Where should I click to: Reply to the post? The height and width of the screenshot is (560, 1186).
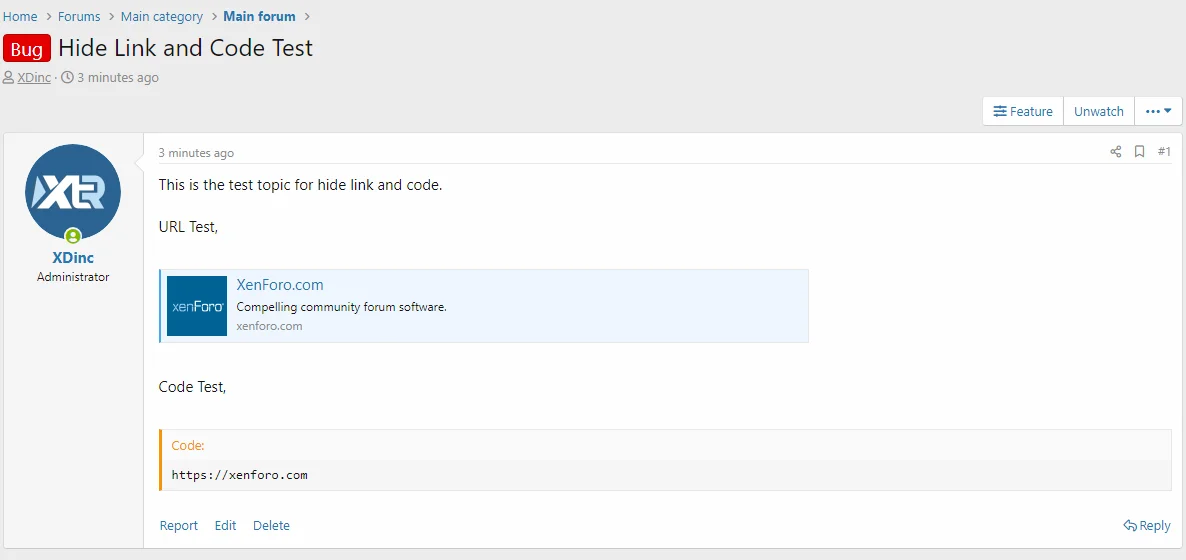(1147, 526)
